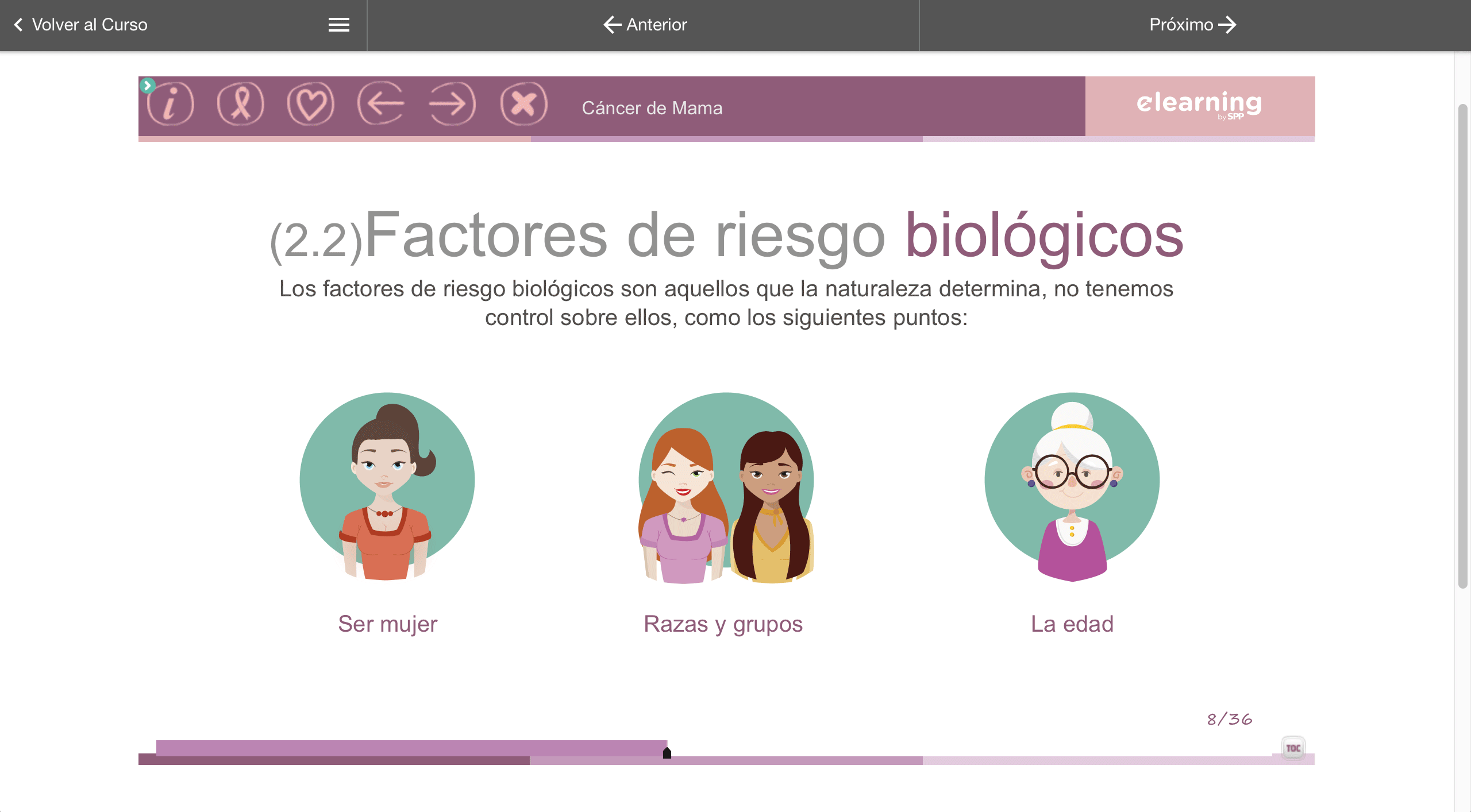Image resolution: width=1471 pixels, height=812 pixels.
Task: Click the Anterior navigation button
Action: (645, 25)
